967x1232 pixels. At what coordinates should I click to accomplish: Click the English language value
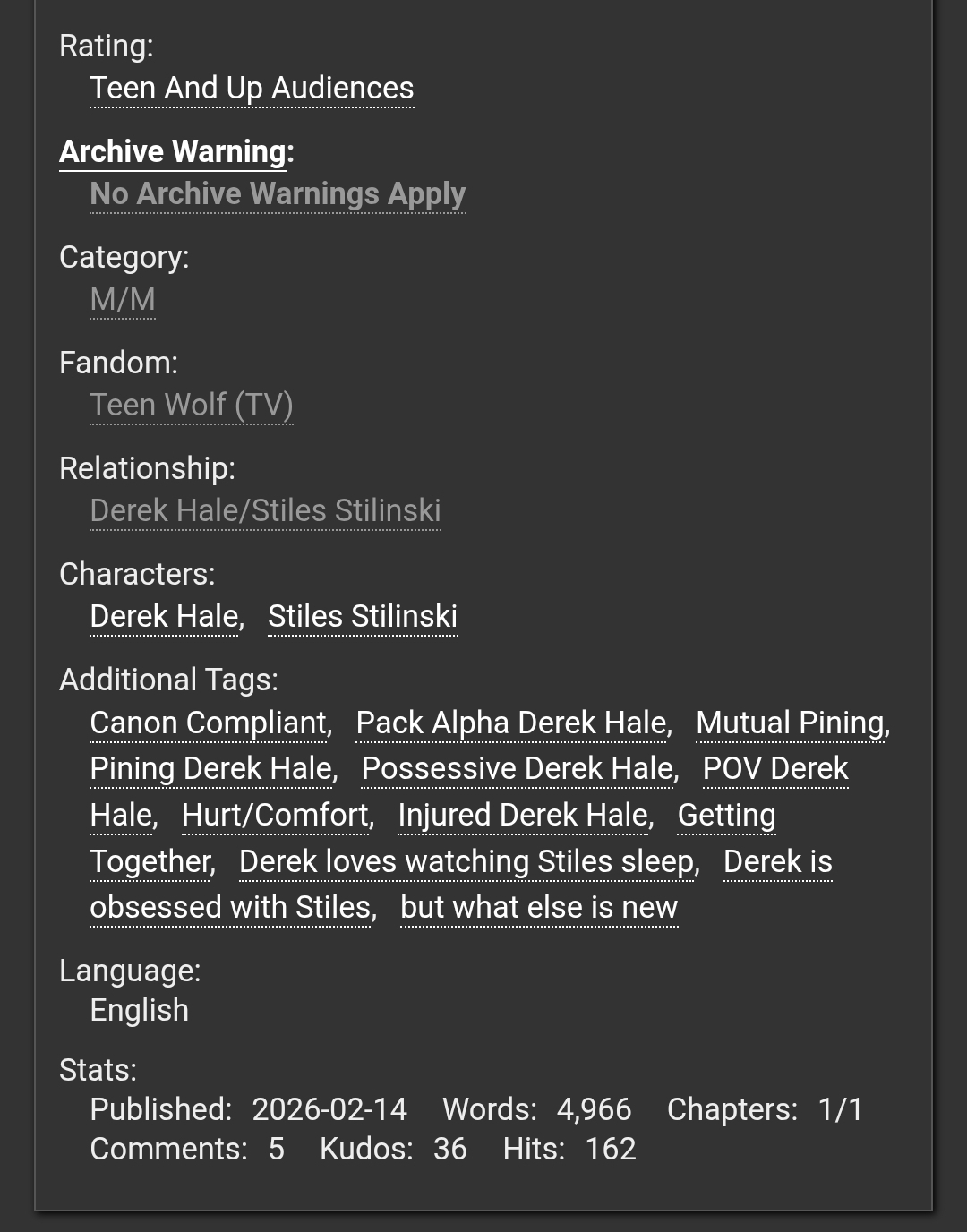(x=140, y=1011)
